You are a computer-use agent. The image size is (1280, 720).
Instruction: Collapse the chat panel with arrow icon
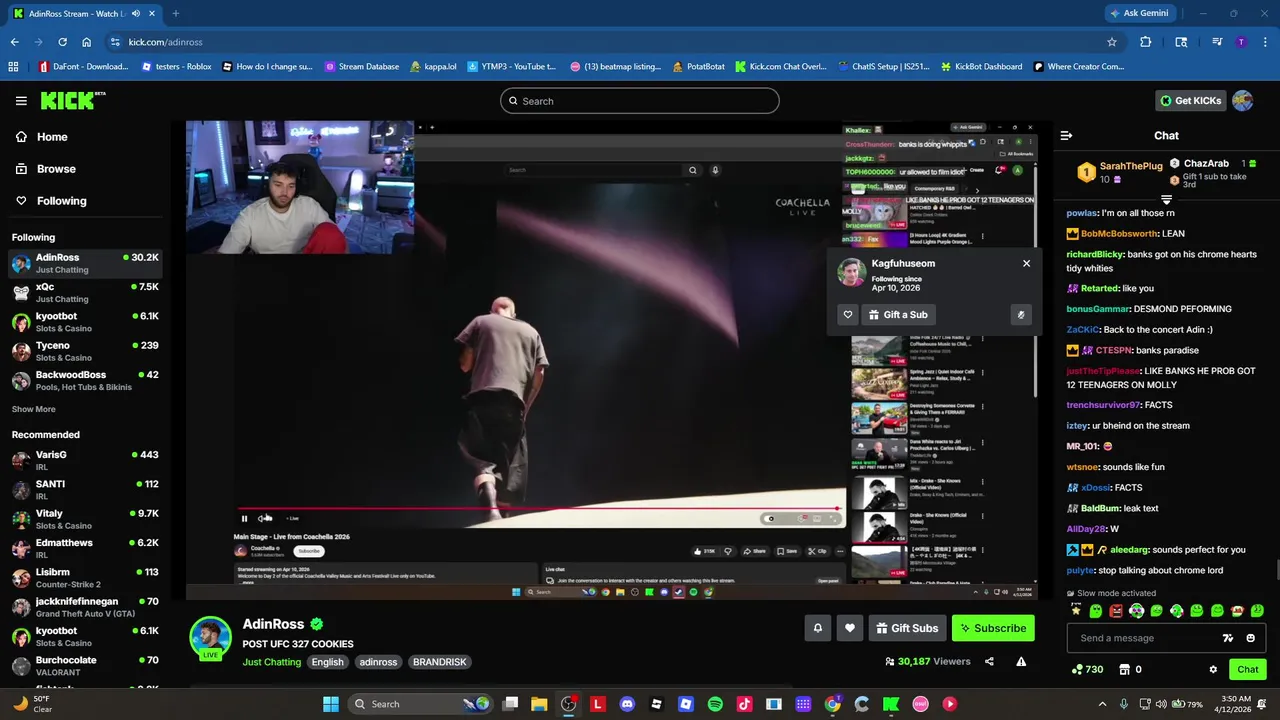point(1066,136)
